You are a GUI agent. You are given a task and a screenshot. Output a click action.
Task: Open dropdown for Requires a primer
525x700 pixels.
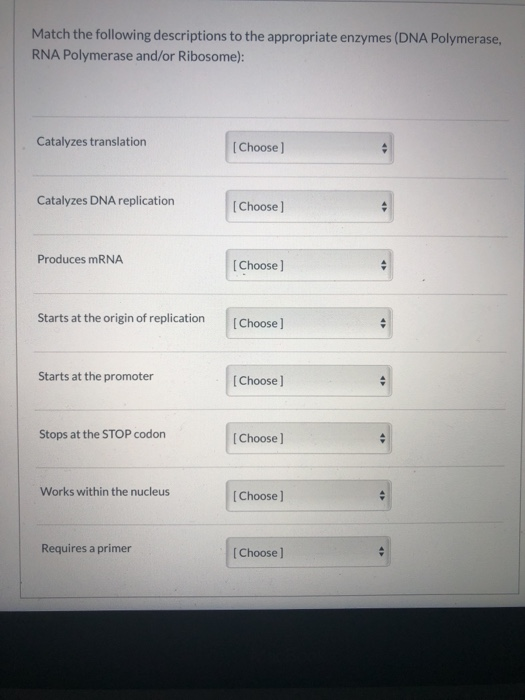(308, 552)
